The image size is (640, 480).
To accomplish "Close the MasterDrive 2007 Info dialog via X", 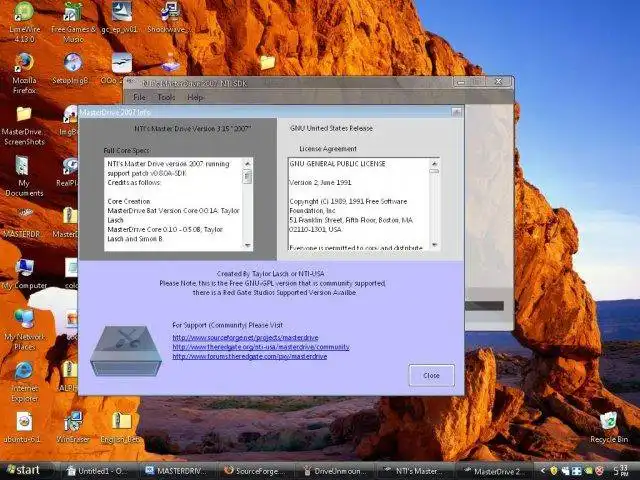I will click(x=457, y=111).
